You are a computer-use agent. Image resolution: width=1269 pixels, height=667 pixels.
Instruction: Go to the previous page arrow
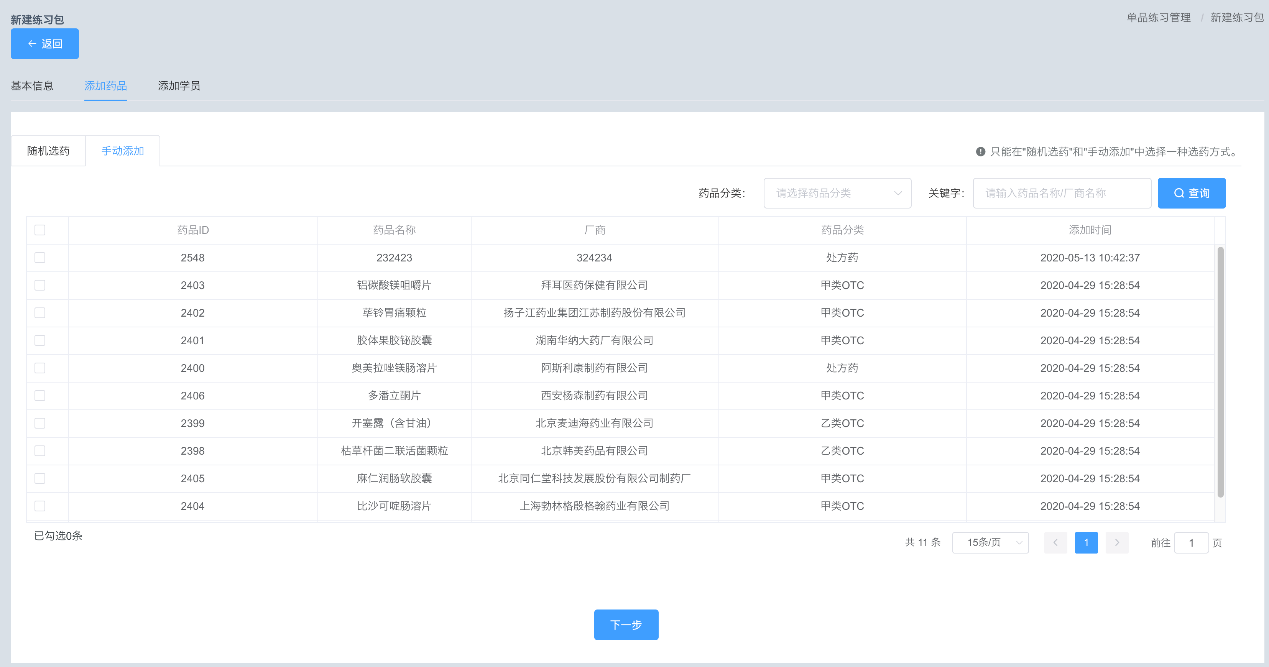[1055, 543]
